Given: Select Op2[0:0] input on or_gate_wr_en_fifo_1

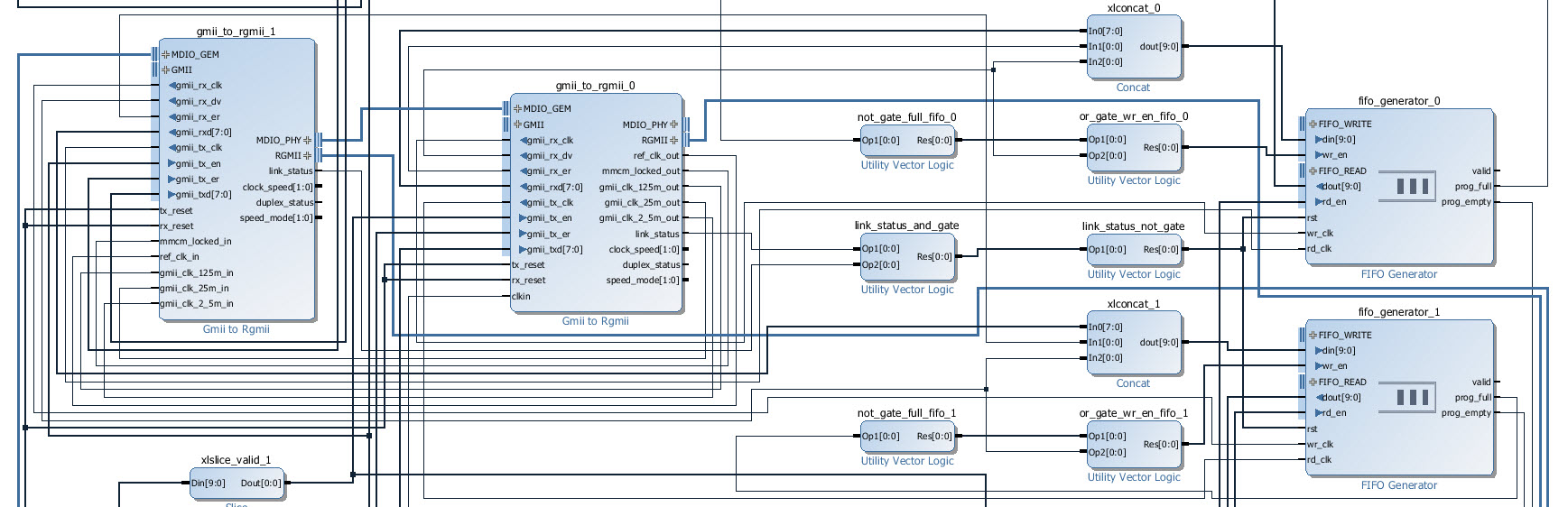Looking at the screenshot, I should pos(1107,452).
